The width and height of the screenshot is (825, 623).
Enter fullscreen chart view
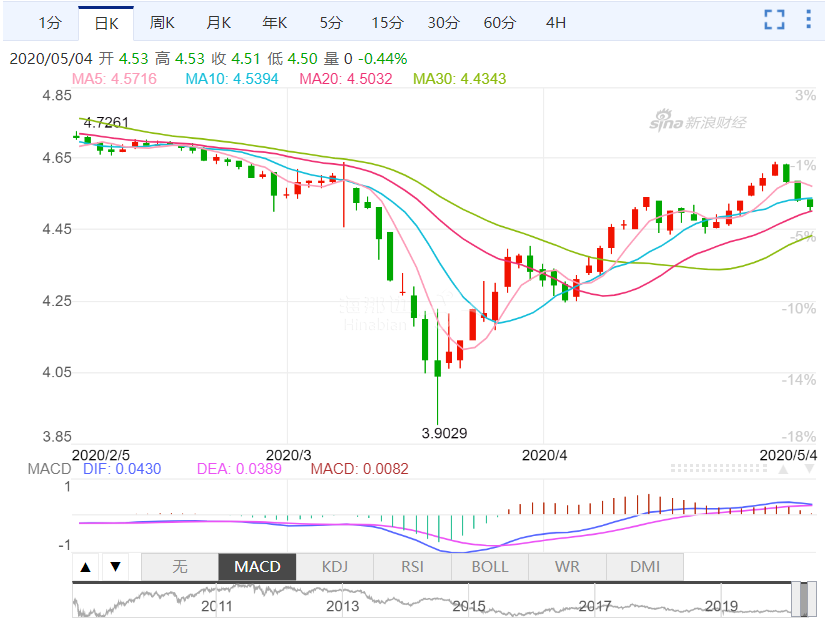(774, 20)
